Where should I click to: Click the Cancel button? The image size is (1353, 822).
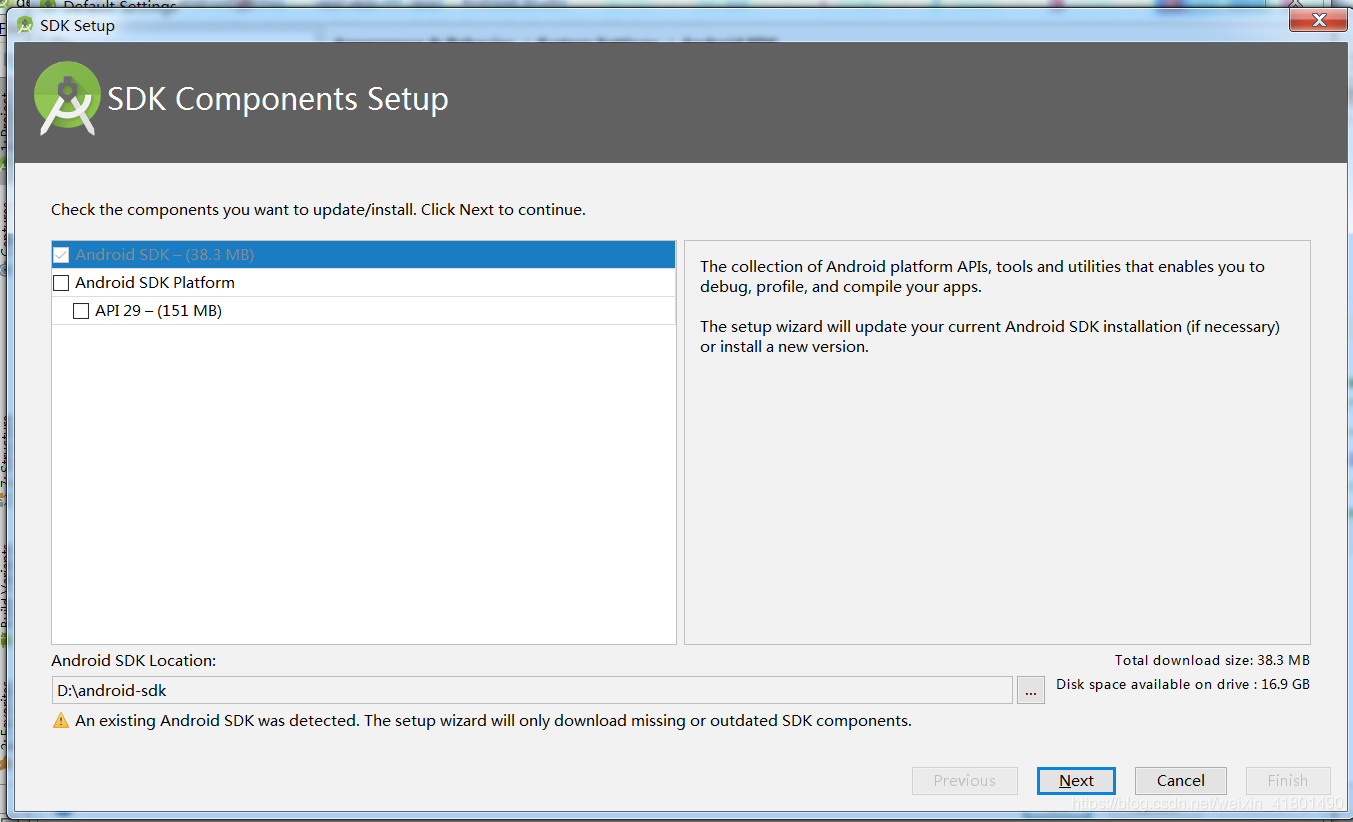[x=1181, y=781]
